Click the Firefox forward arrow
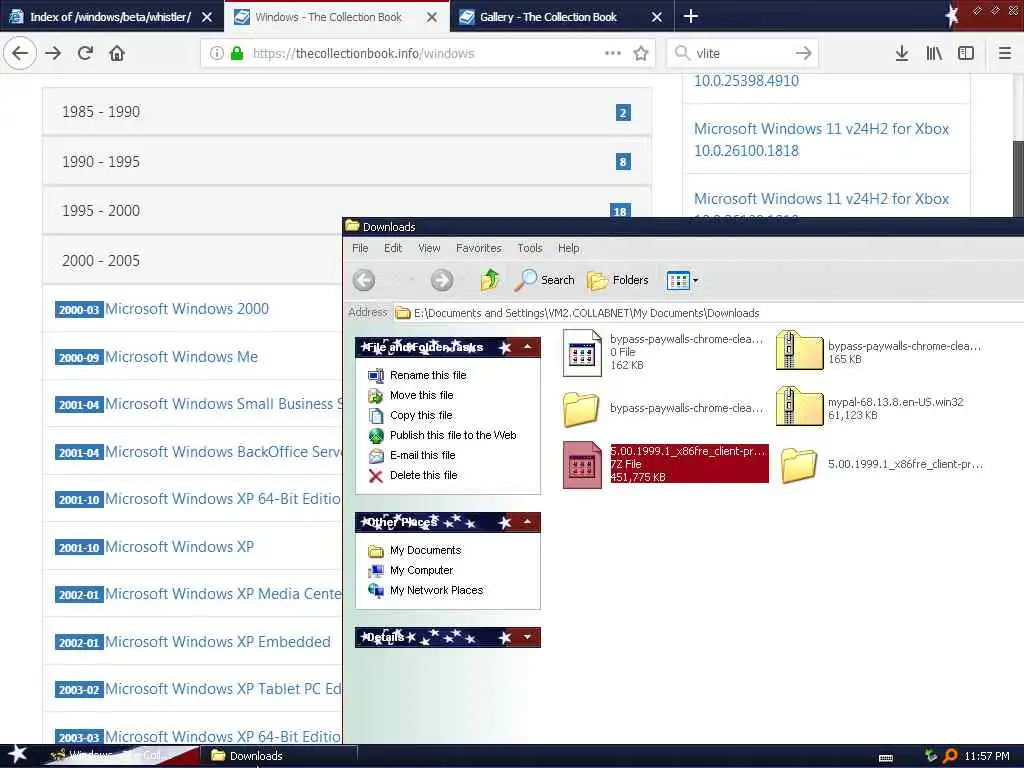The height and width of the screenshot is (768, 1024). 53,53
